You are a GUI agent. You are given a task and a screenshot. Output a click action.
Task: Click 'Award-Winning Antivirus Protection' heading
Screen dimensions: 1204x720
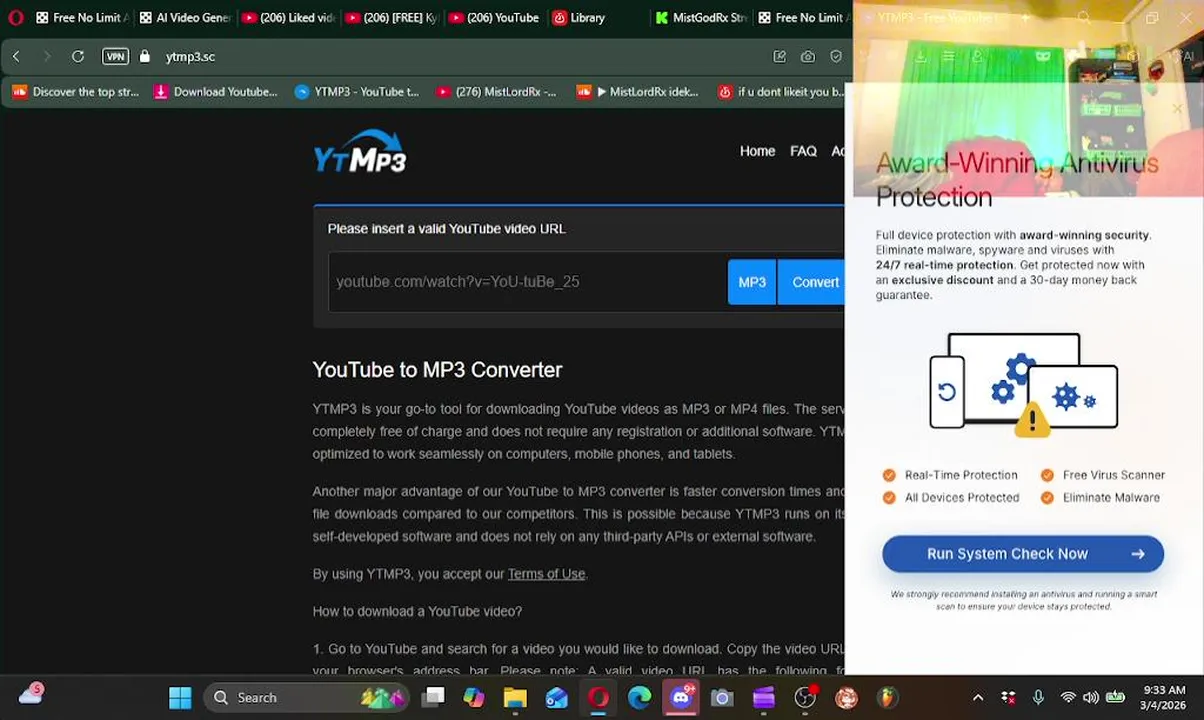tap(1017, 180)
